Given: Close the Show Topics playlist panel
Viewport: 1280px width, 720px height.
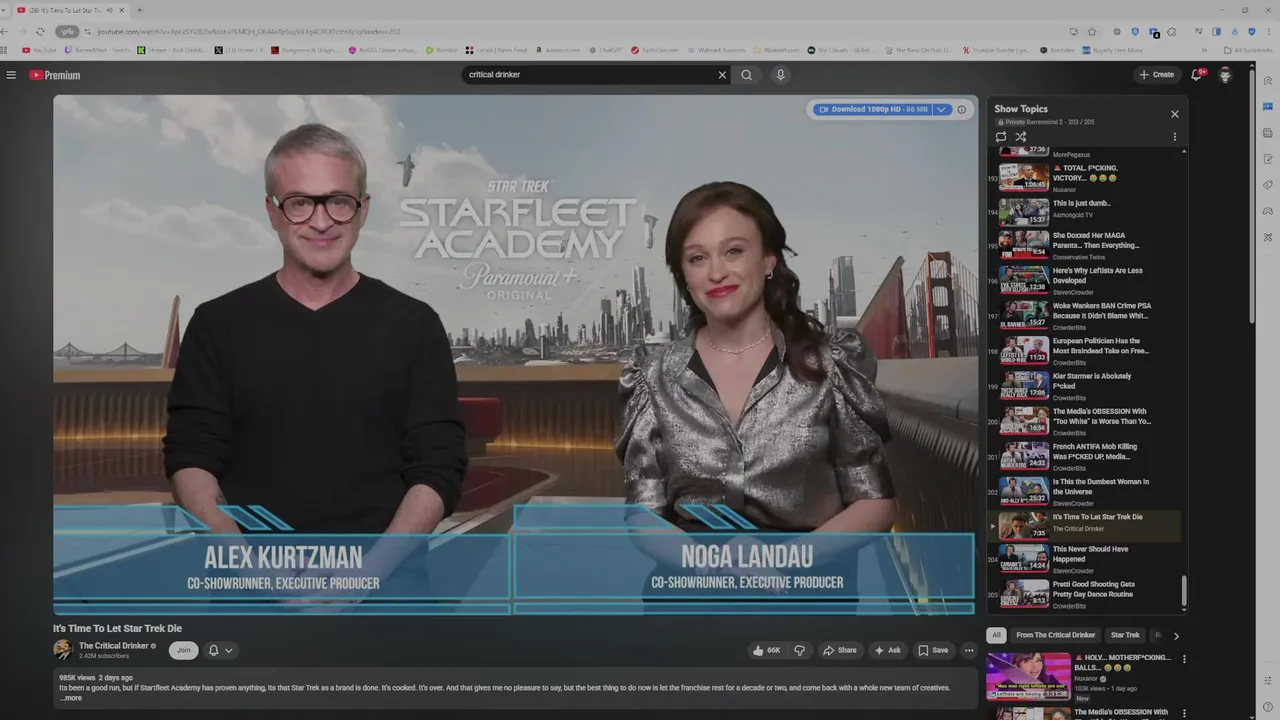Looking at the screenshot, I should coord(1175,114).
